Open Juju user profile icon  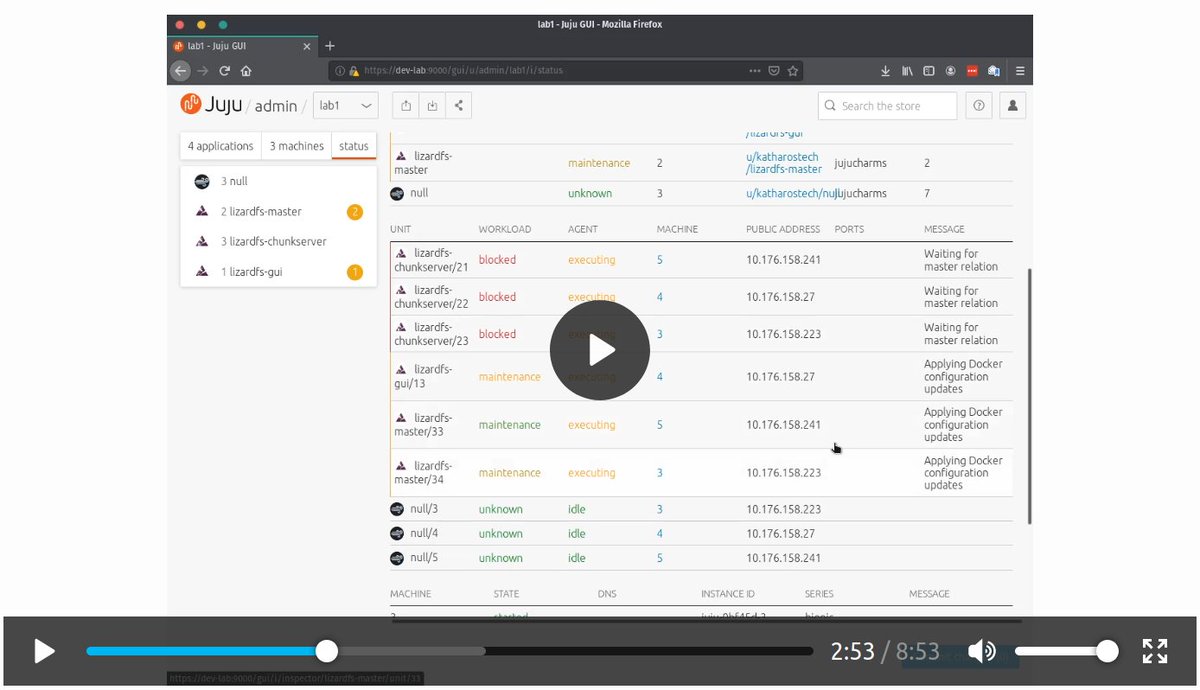tap(1012, 105)
